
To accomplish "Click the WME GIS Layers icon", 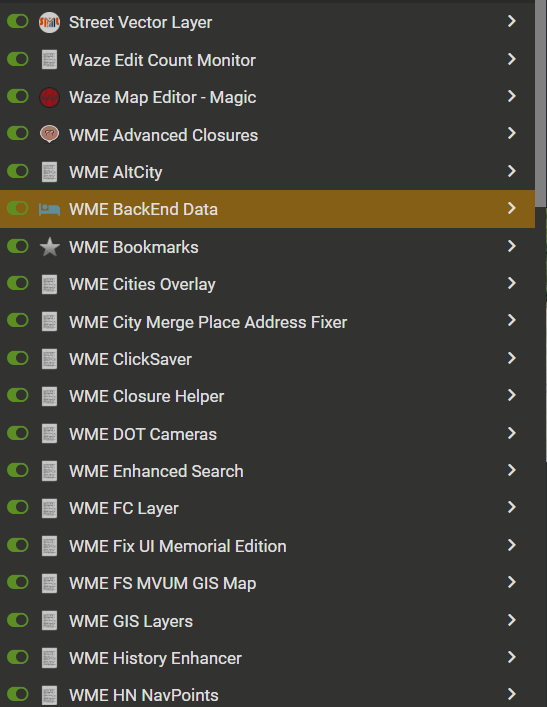I will (49, 620).
